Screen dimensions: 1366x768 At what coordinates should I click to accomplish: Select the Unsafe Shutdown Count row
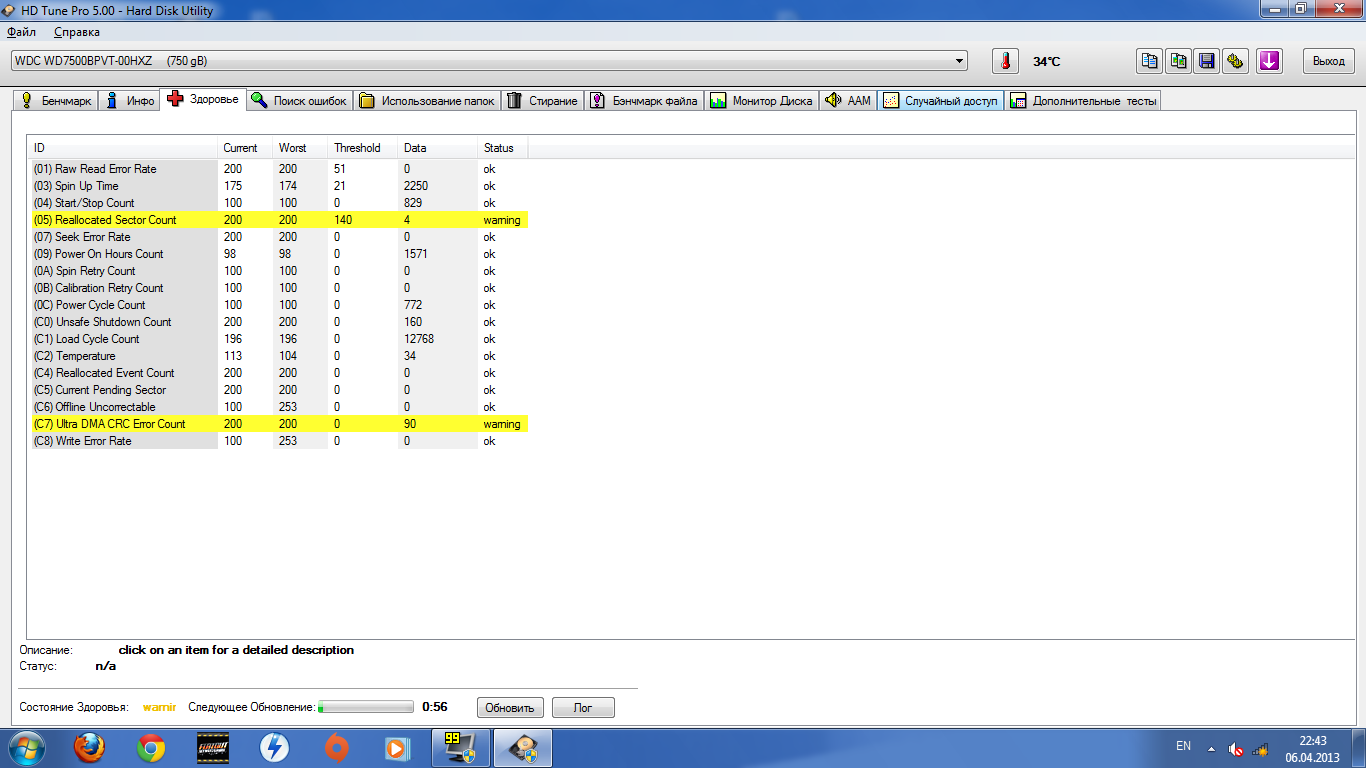(x=279, y=322)
